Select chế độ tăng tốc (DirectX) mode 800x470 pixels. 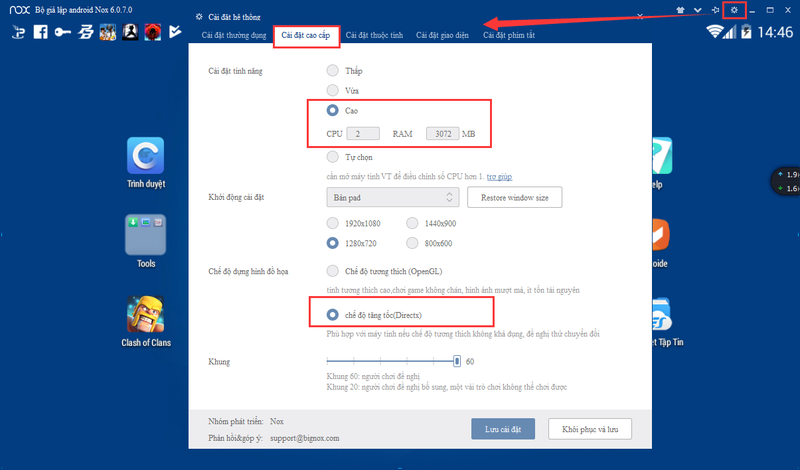(333, 315)
